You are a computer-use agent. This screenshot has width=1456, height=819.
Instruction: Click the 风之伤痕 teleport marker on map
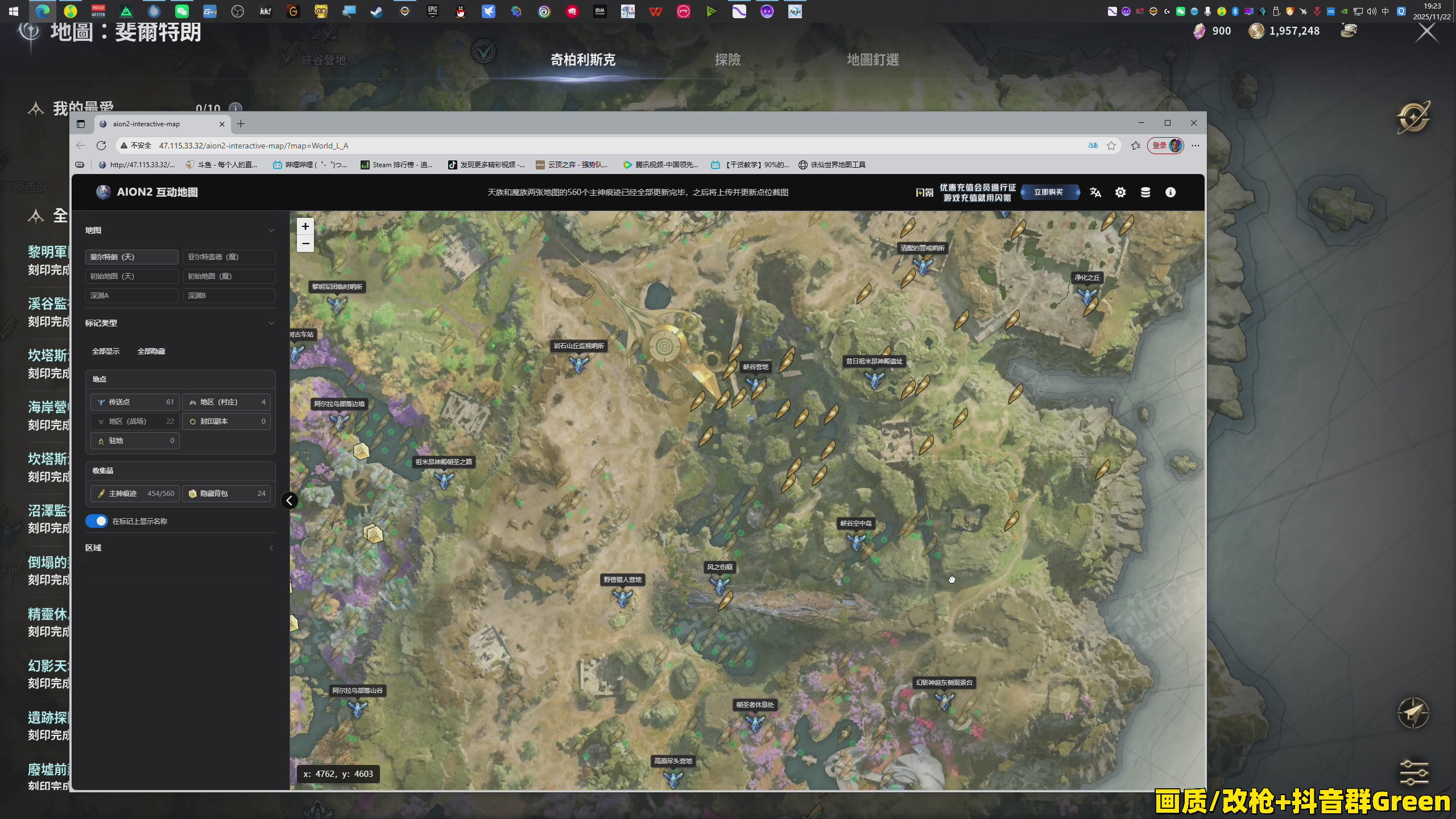pyautogui.click(x=720, y=584)
